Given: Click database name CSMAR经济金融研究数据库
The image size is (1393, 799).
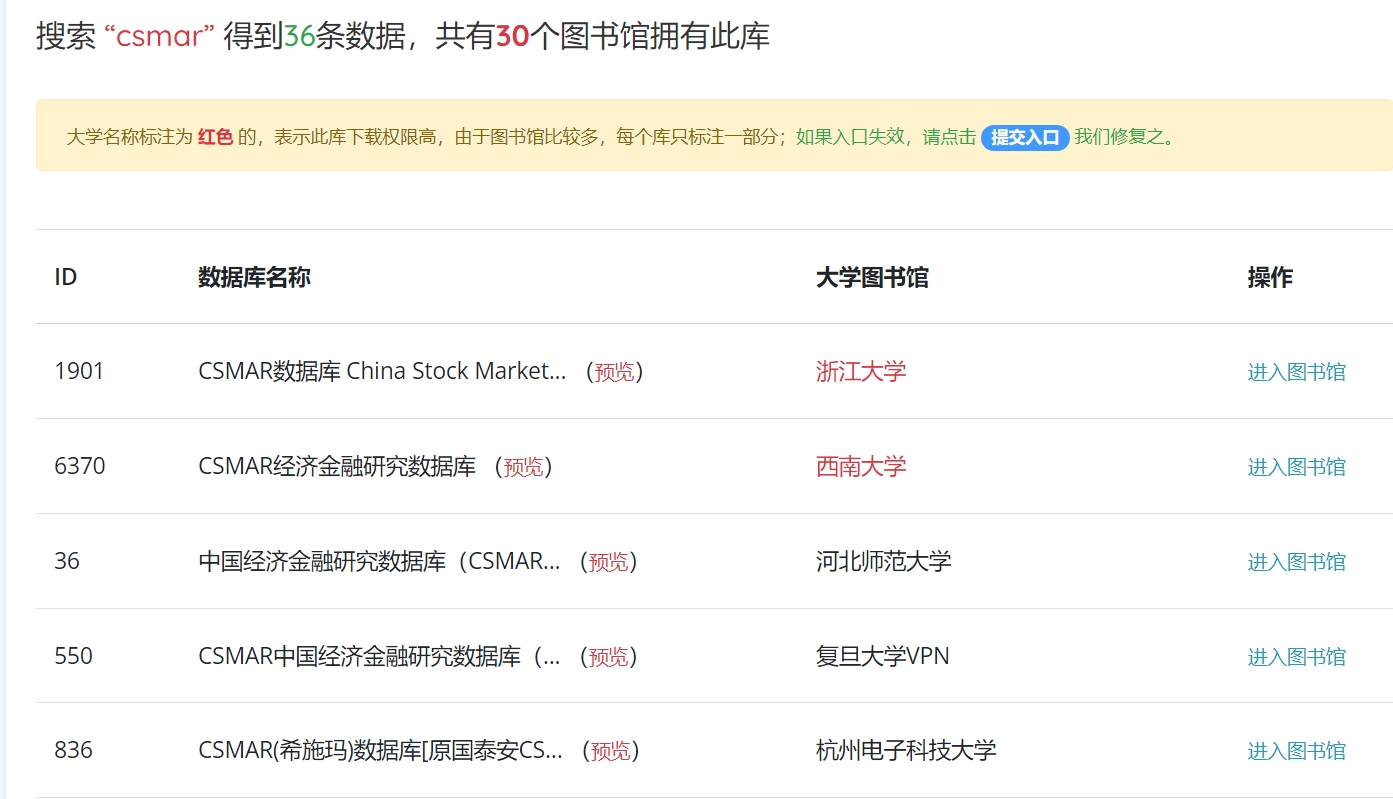Looking at the screenshot, I should pos(337,467).
